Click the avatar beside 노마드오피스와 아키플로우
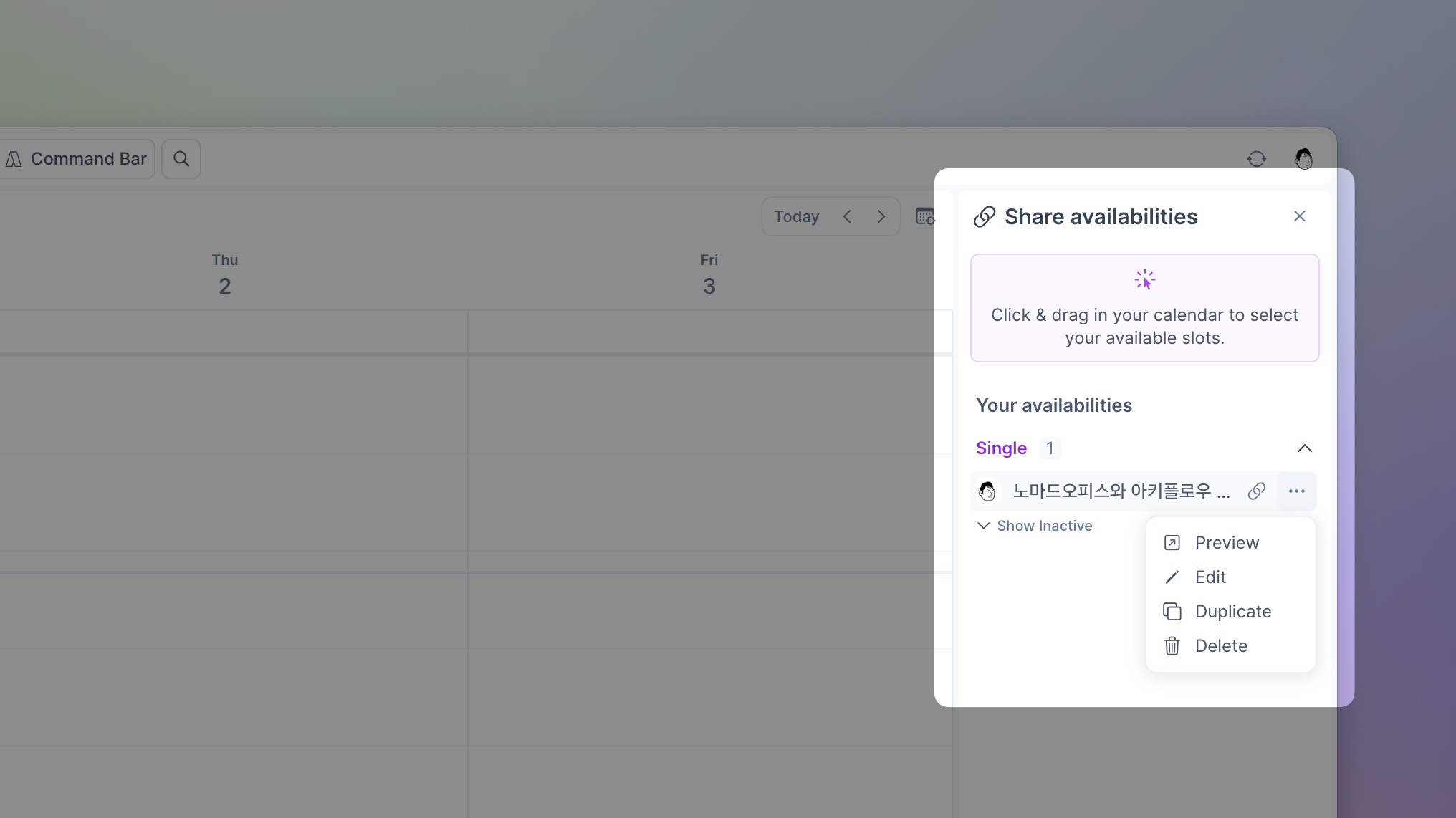The width and height of the screenshot is (1456, 818). [x=987, y=491]
